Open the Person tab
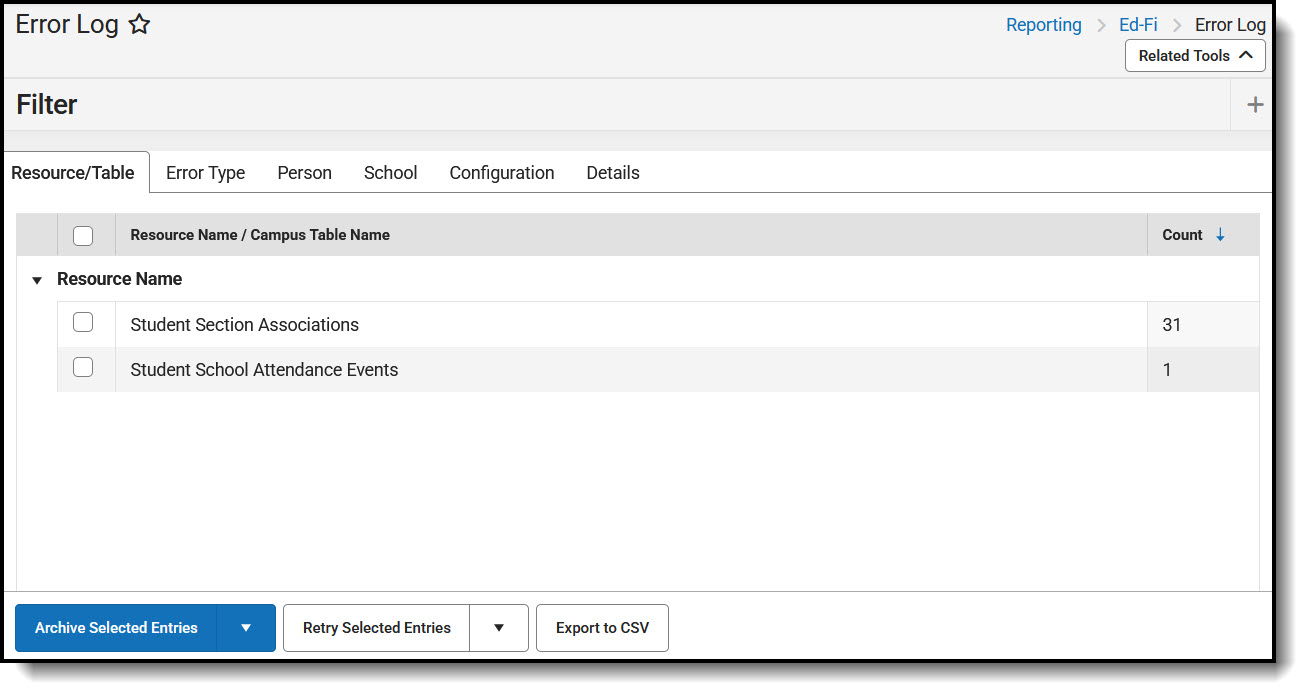Image resolution: width=1310 pixels, height=697 pixels. pyautogui.click(x=304, y=172)
